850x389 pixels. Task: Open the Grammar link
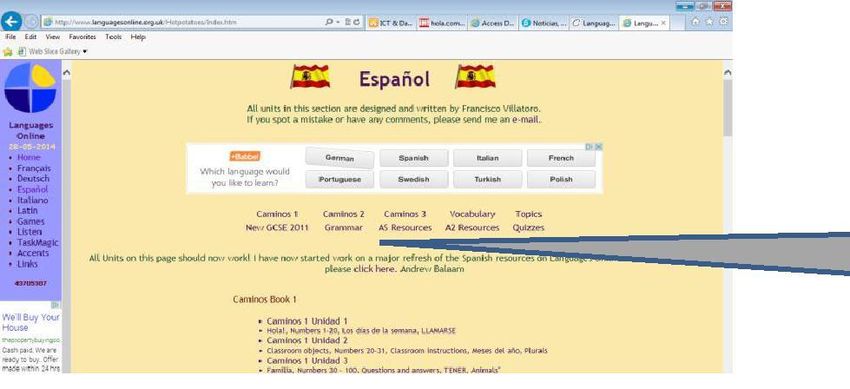coord(344,228)
